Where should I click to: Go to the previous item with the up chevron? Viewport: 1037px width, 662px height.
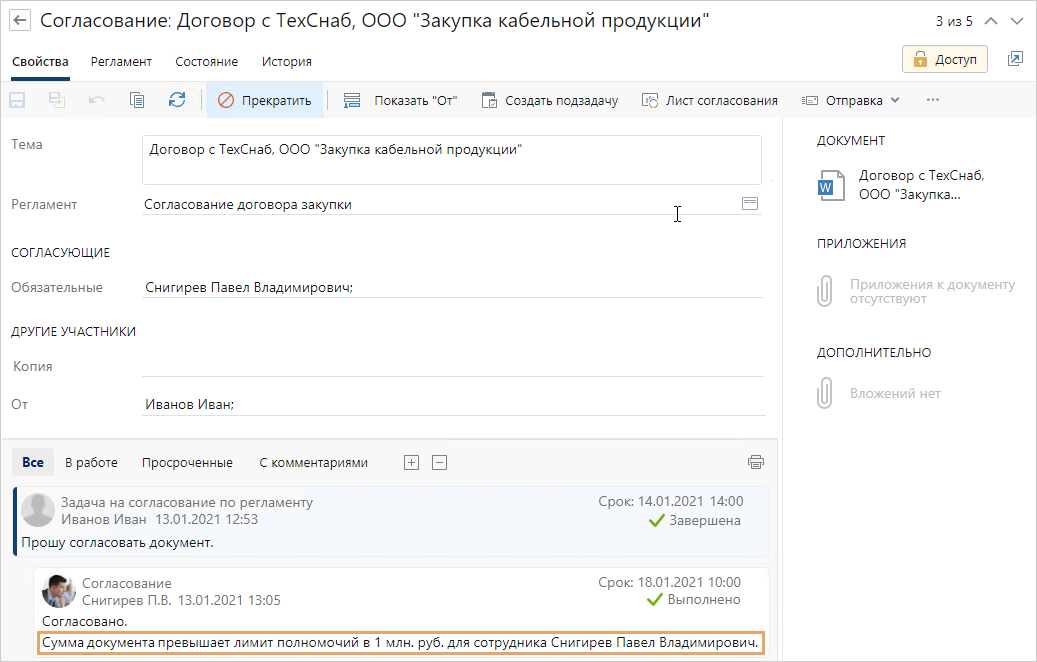pos(991,21)
